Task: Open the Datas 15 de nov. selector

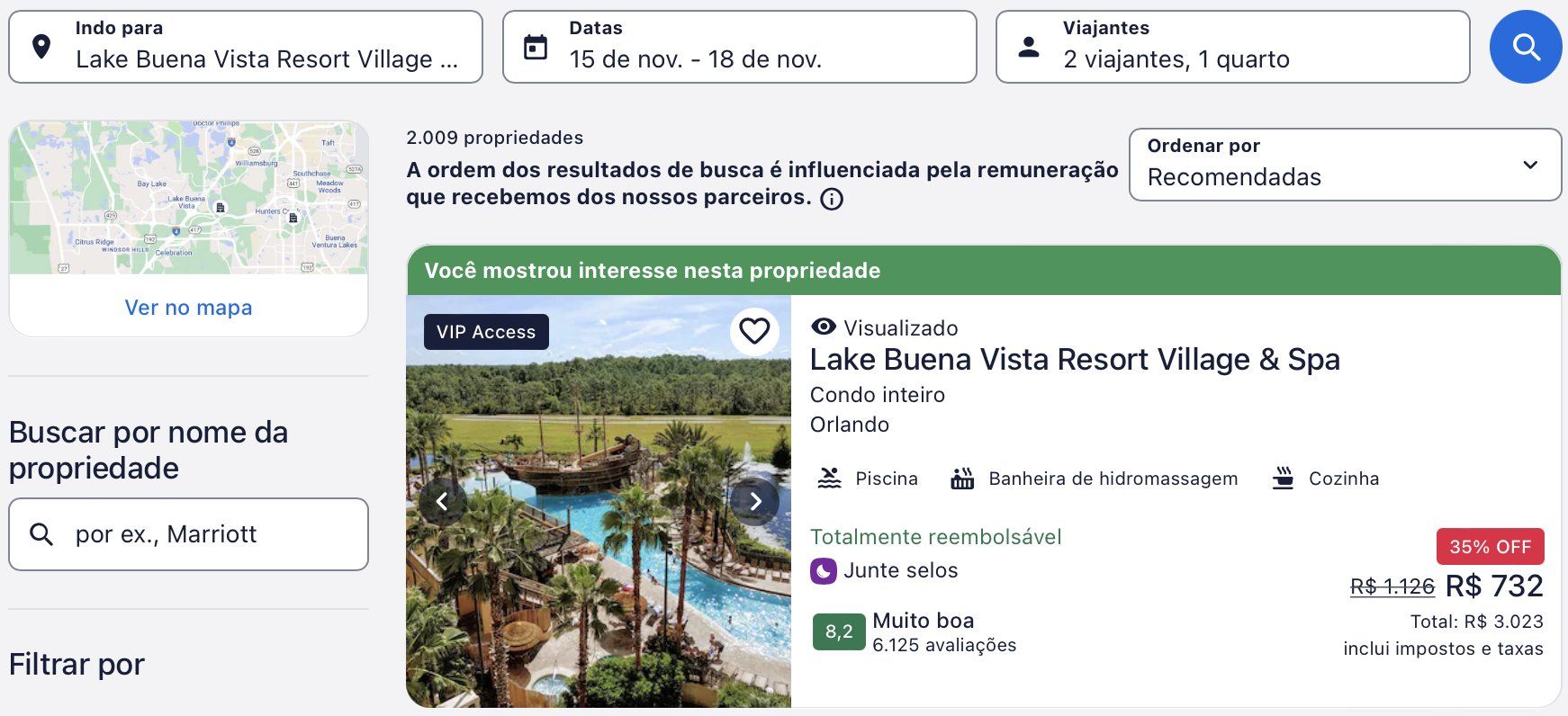Action: coord(739,47)
